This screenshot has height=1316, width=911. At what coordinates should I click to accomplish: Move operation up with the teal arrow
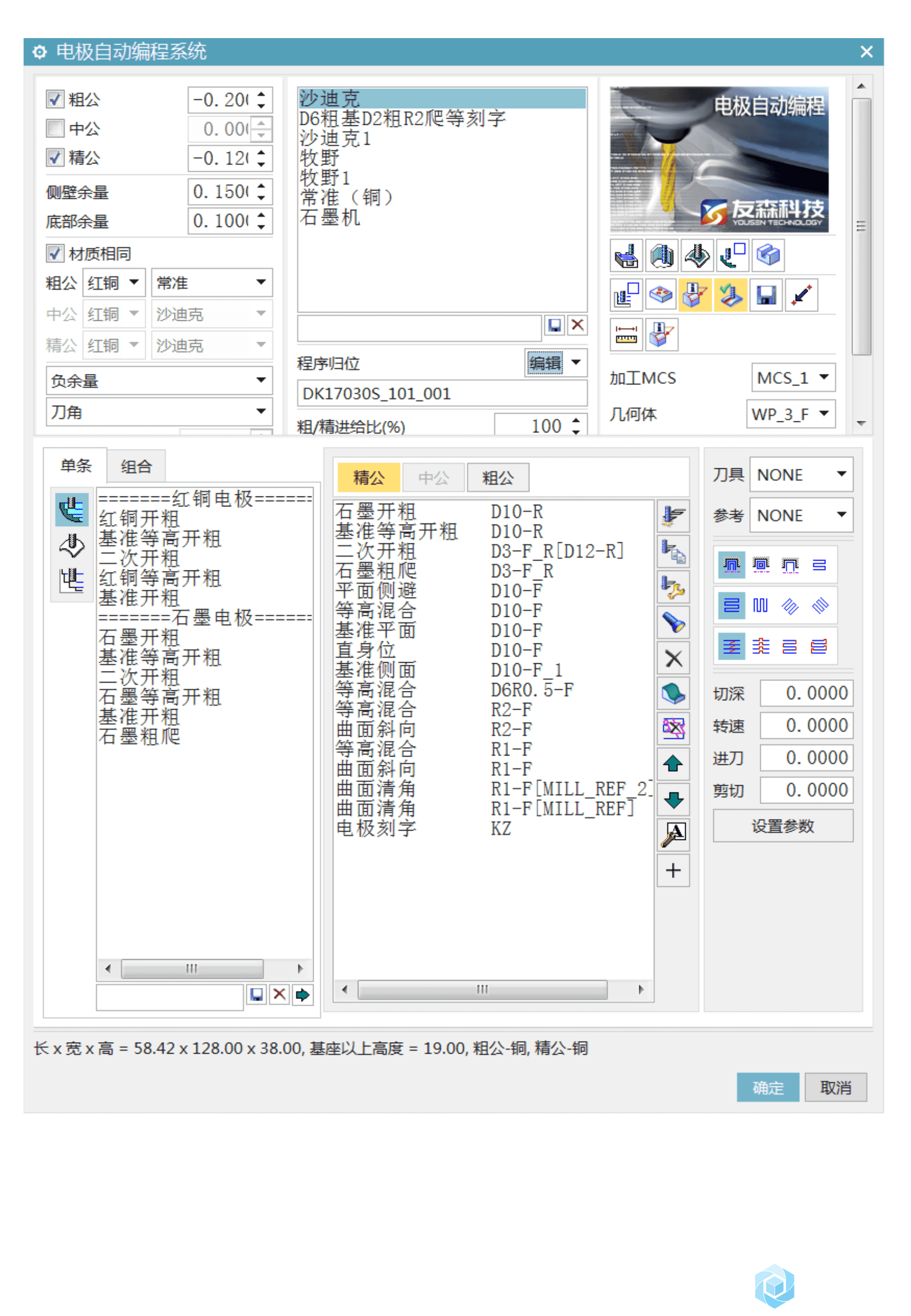click(x=674, y=764)
